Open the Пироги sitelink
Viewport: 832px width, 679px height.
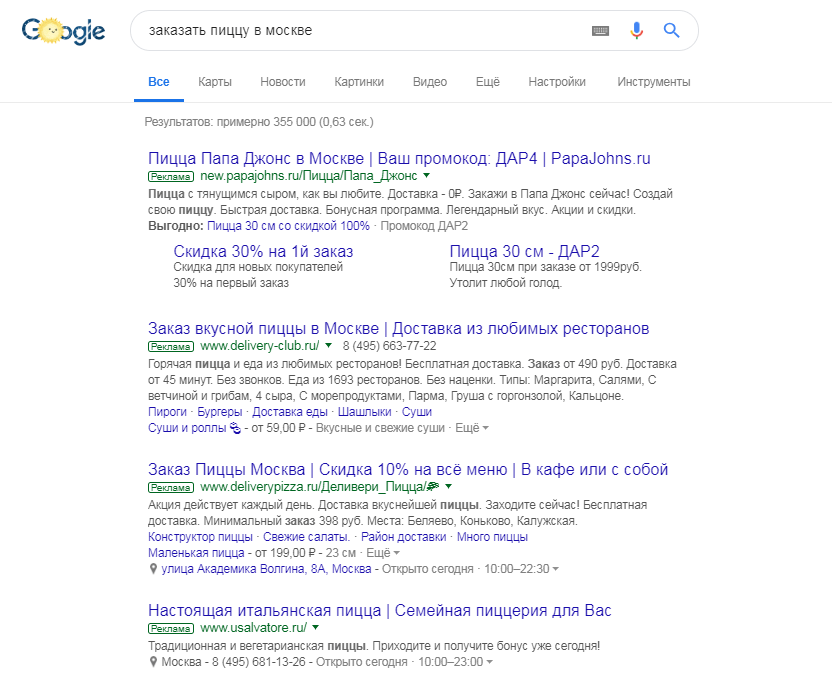point(167,412)
